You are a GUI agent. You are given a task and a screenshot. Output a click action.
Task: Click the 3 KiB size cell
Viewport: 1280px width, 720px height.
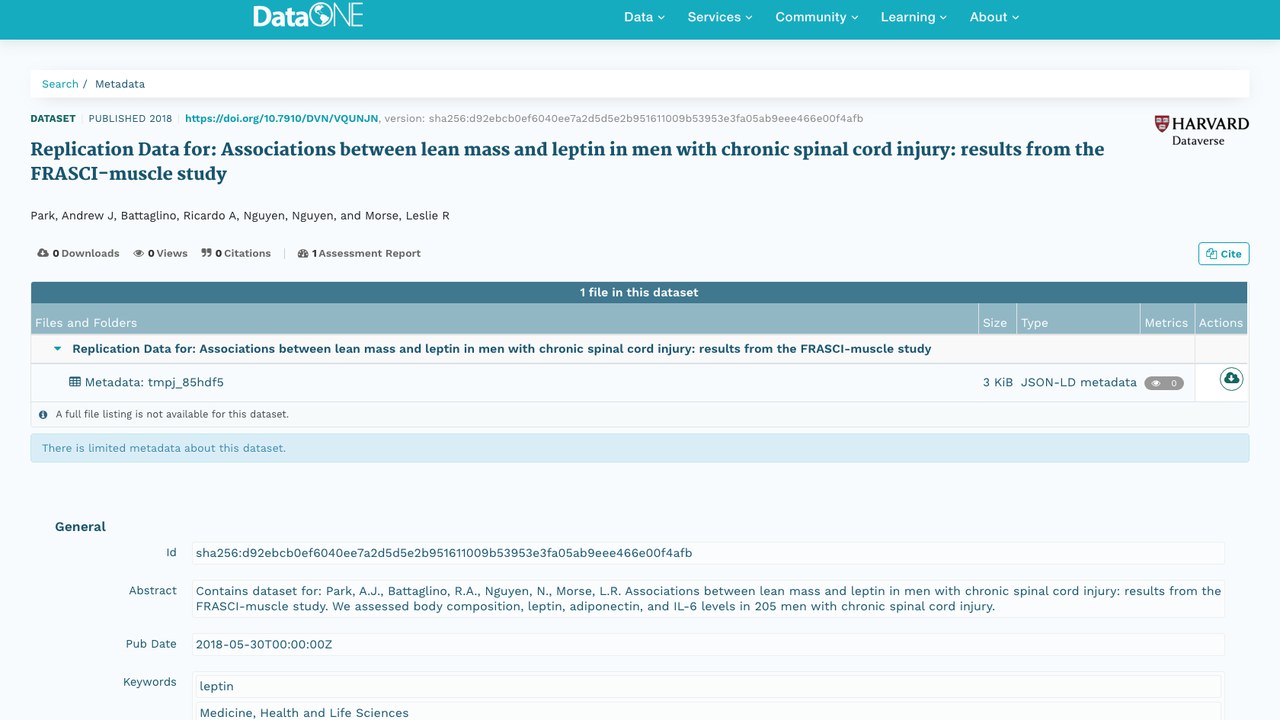(x=997, y=382)
